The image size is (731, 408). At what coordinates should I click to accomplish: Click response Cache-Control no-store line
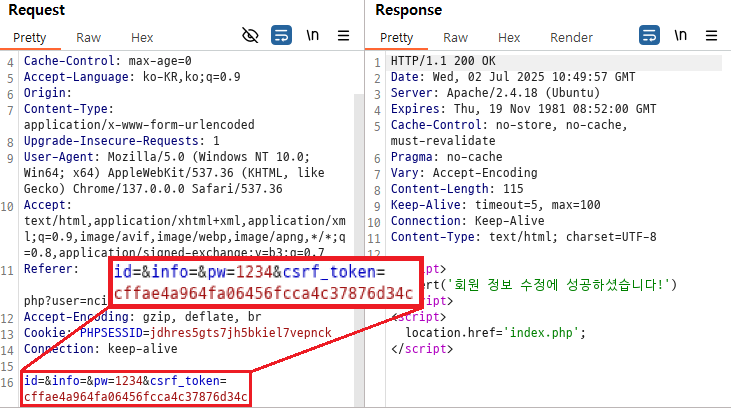tap(509, 125)
